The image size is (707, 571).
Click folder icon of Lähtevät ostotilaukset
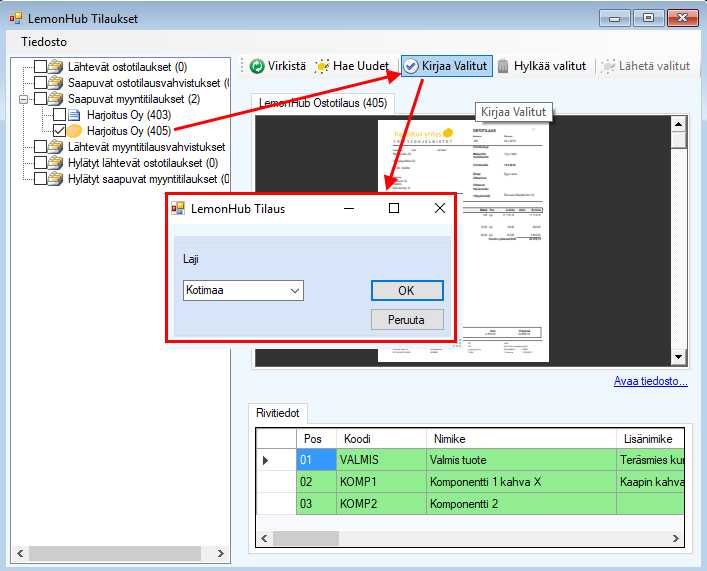coord(55,67)
